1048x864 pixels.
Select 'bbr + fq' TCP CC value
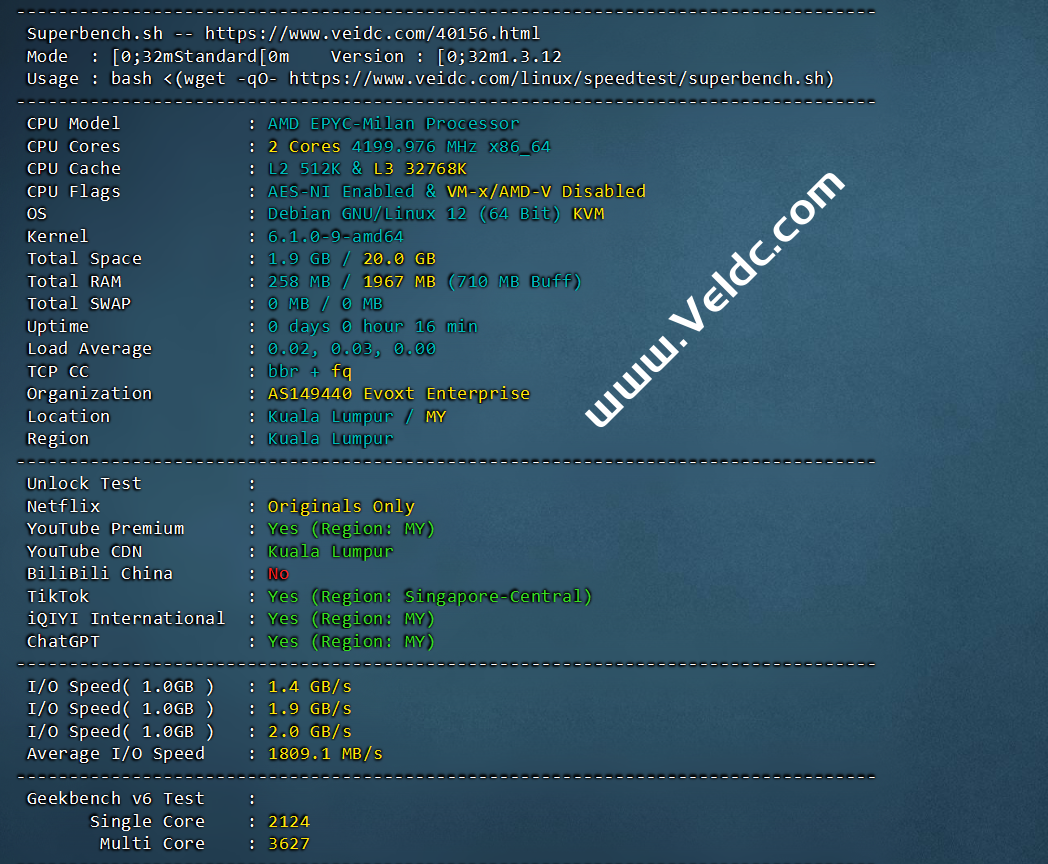coord(309,372)
